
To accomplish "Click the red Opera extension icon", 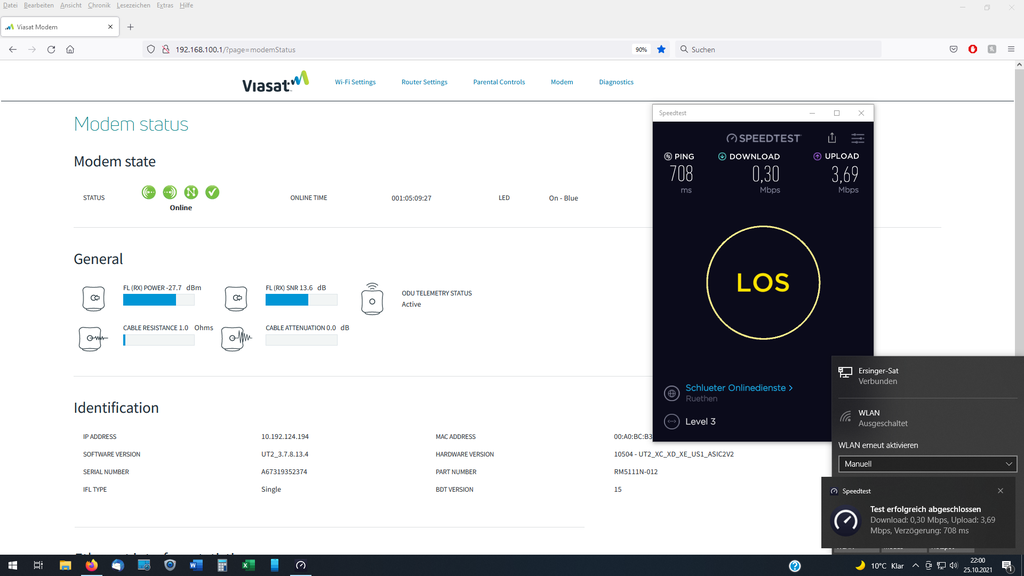I will [x=972, y=50].
